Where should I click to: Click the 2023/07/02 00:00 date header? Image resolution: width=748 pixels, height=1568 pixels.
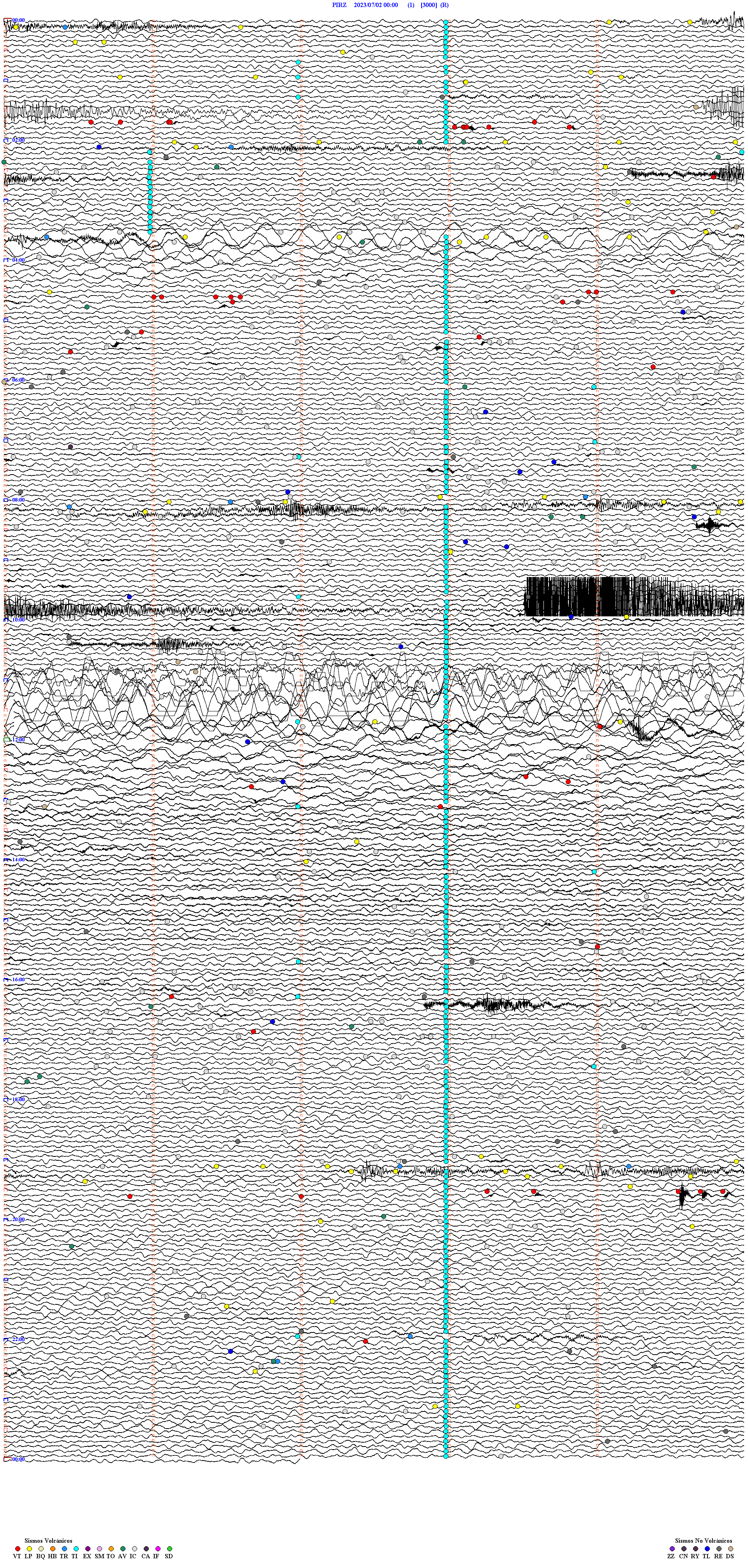pyautogui.click(x=376, y=5)
